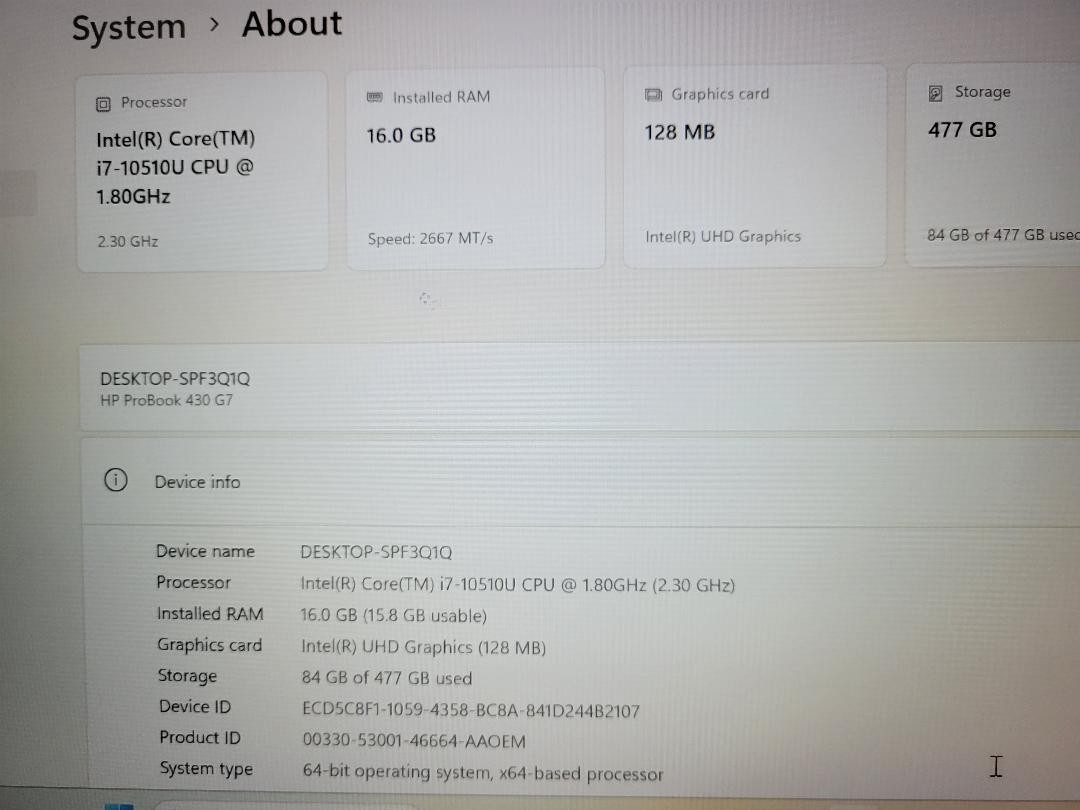The height and width of the screenshot is (810, 1080).
Task: Select Product ID 00330-53001-46664-AAOEM
Action: [414, 741]
